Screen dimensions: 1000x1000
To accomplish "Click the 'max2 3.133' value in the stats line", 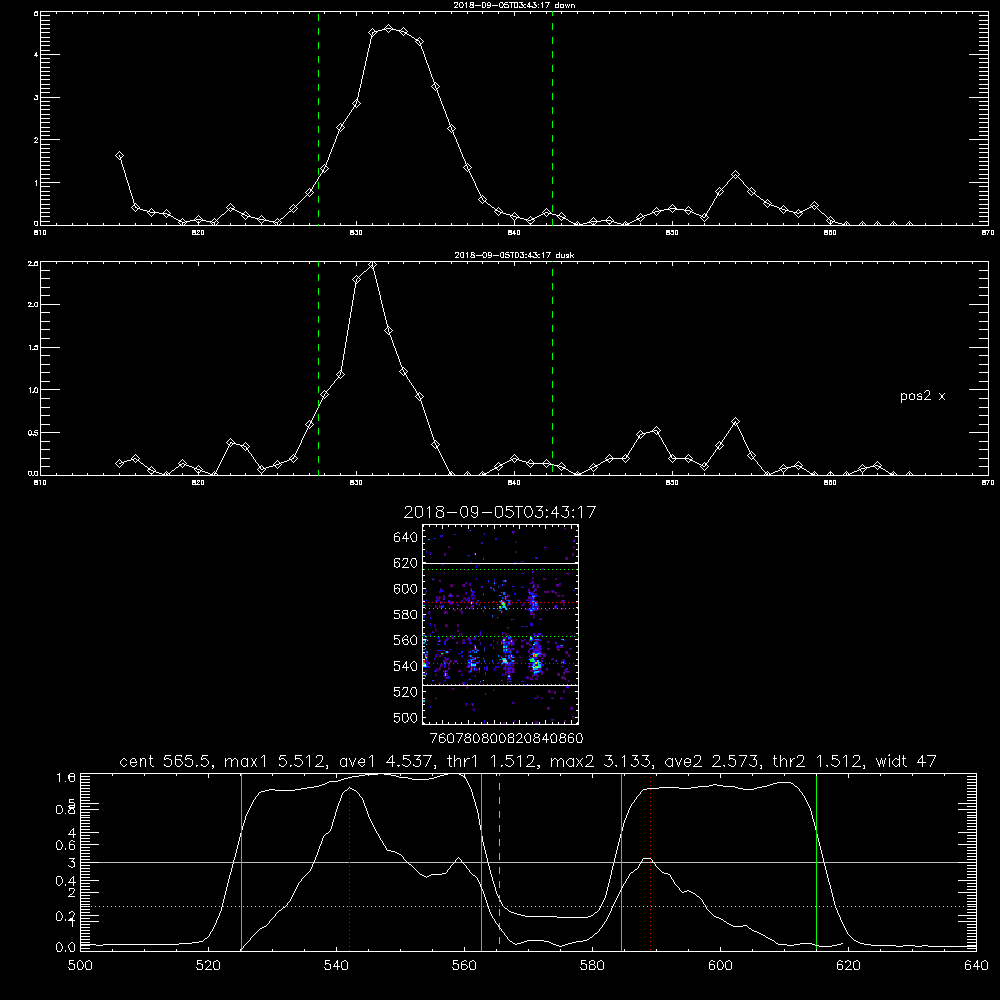I will (601, 761).
